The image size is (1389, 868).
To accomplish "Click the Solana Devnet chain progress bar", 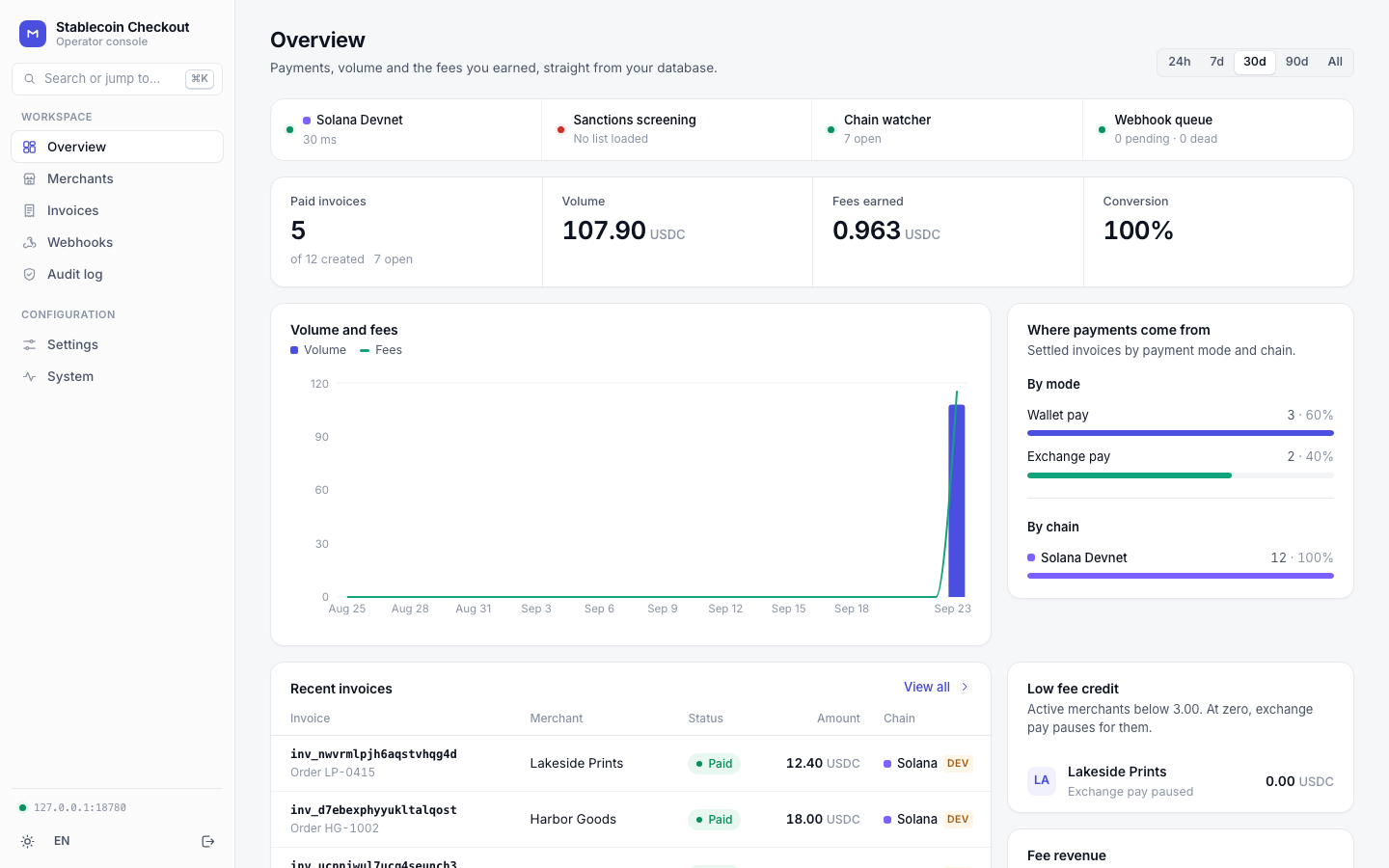I will click(x=1181, y=576).
